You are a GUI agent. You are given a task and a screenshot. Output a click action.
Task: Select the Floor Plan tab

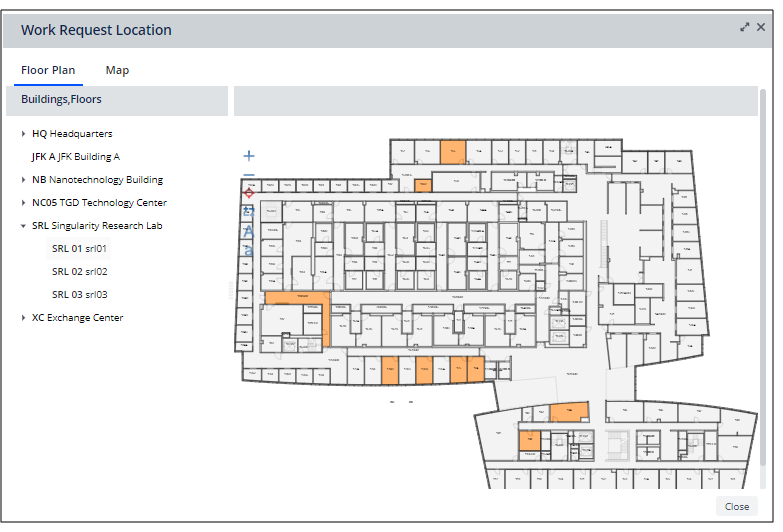tap(48, 71)
